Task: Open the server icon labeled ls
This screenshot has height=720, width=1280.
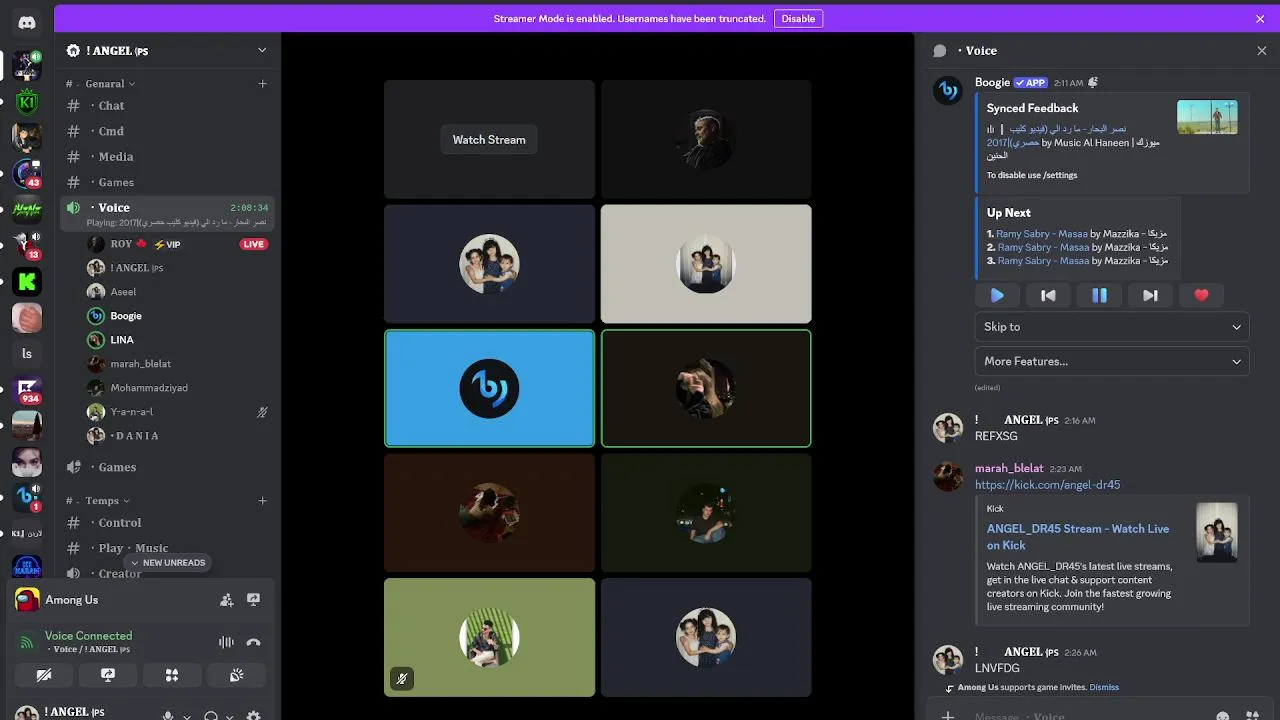Action: click(27, 353)
